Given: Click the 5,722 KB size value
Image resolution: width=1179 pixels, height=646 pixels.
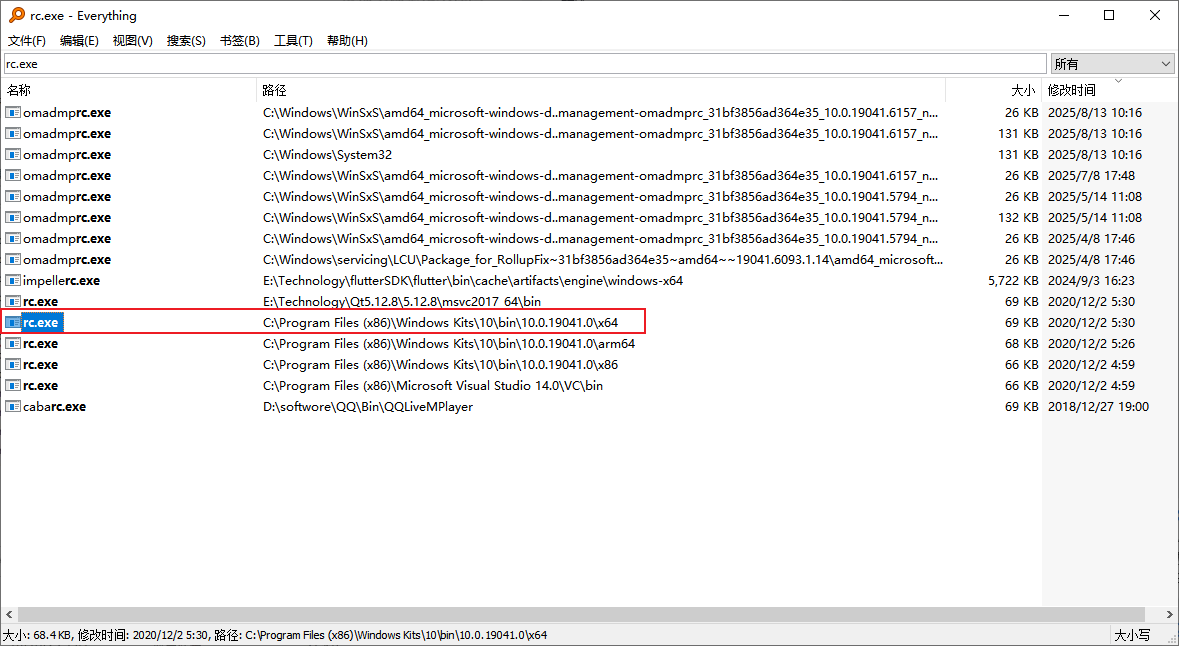Looking at the screenshot, I should click(1014, 281).
